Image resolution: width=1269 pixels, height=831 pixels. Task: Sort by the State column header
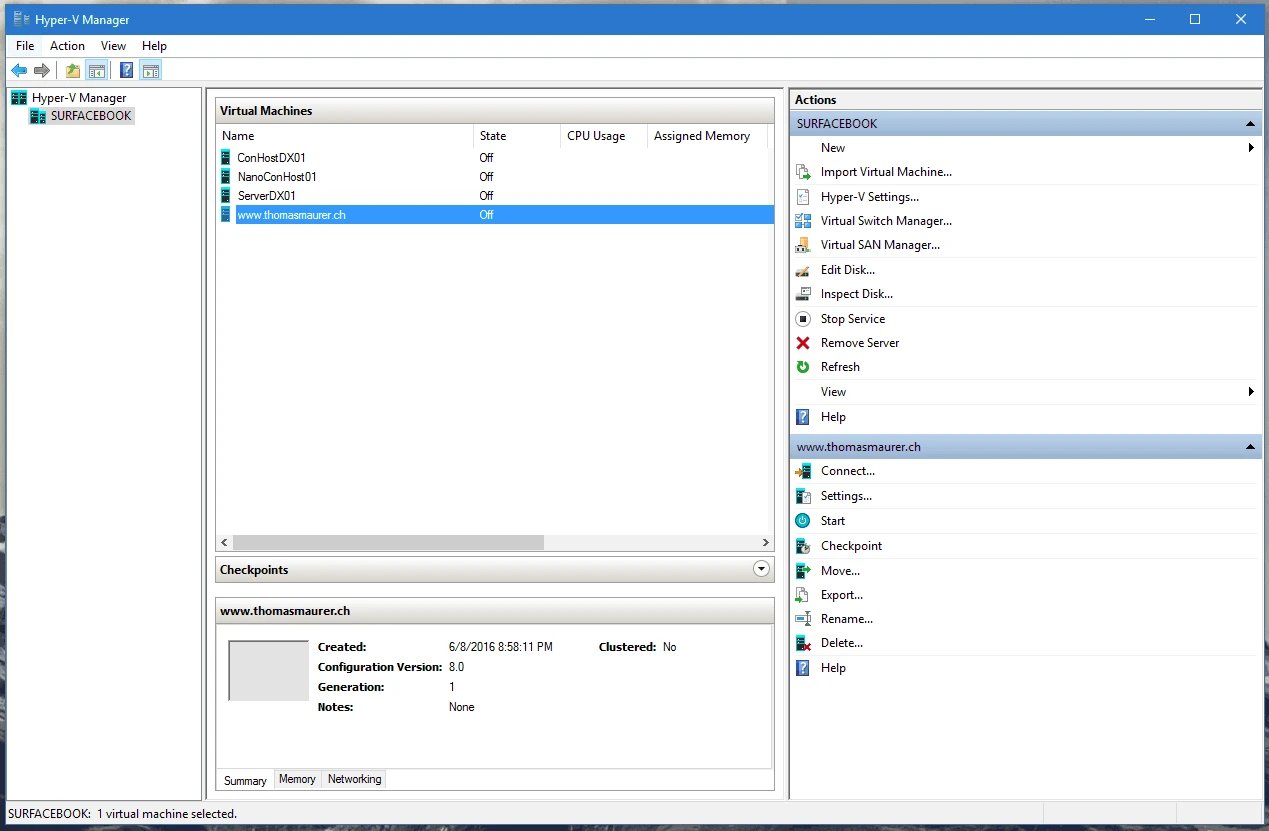pos(517,136)
